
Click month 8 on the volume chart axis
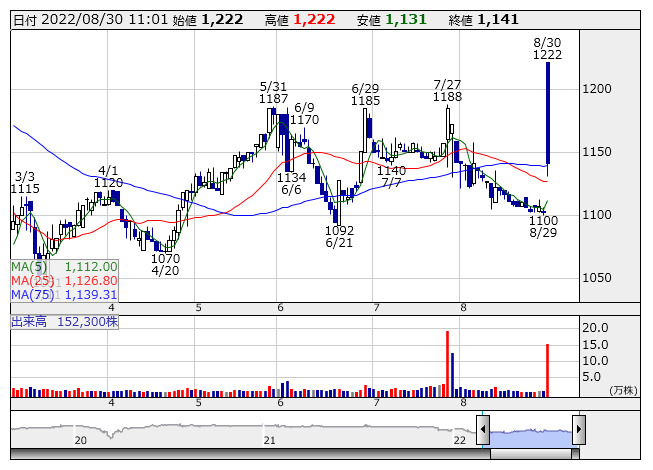[463, 403]
